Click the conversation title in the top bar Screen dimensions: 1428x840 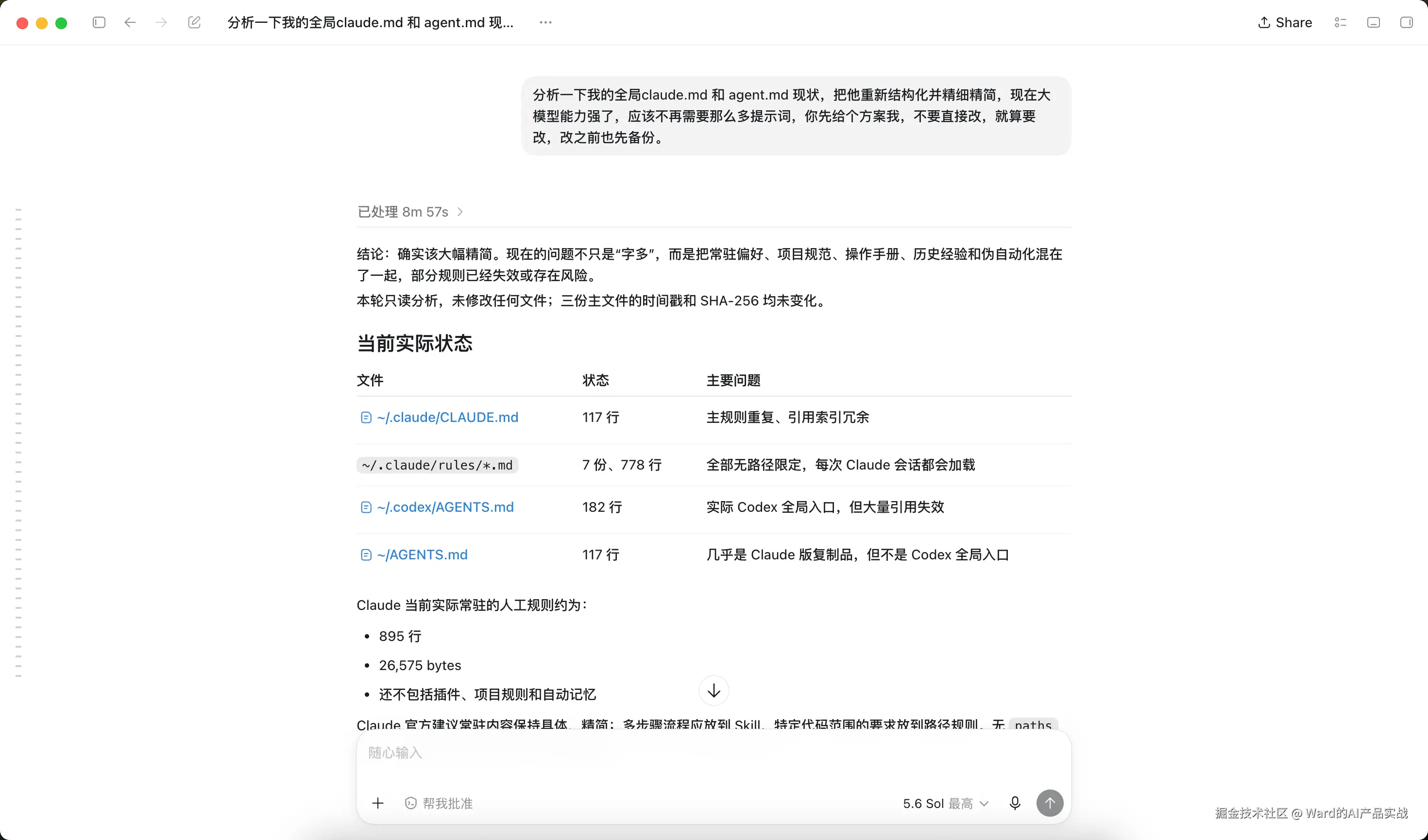point(371,23)
